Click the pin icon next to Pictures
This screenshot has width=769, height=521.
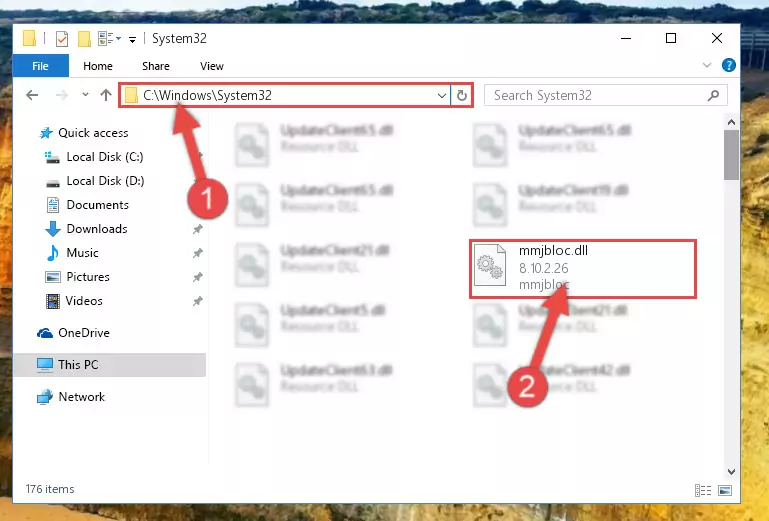[197, 277]
